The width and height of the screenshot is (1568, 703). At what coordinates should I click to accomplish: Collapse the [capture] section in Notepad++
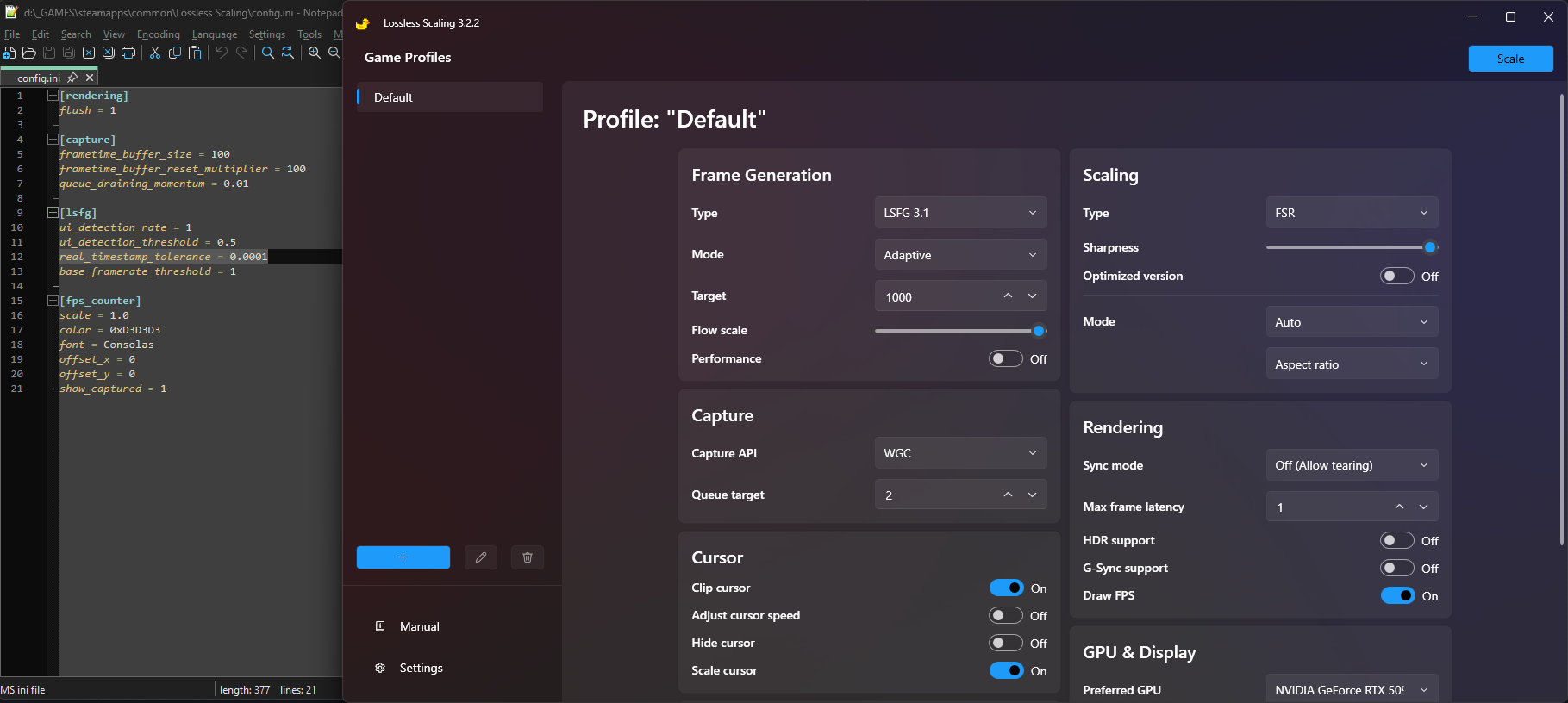click(x=53, y=140)
